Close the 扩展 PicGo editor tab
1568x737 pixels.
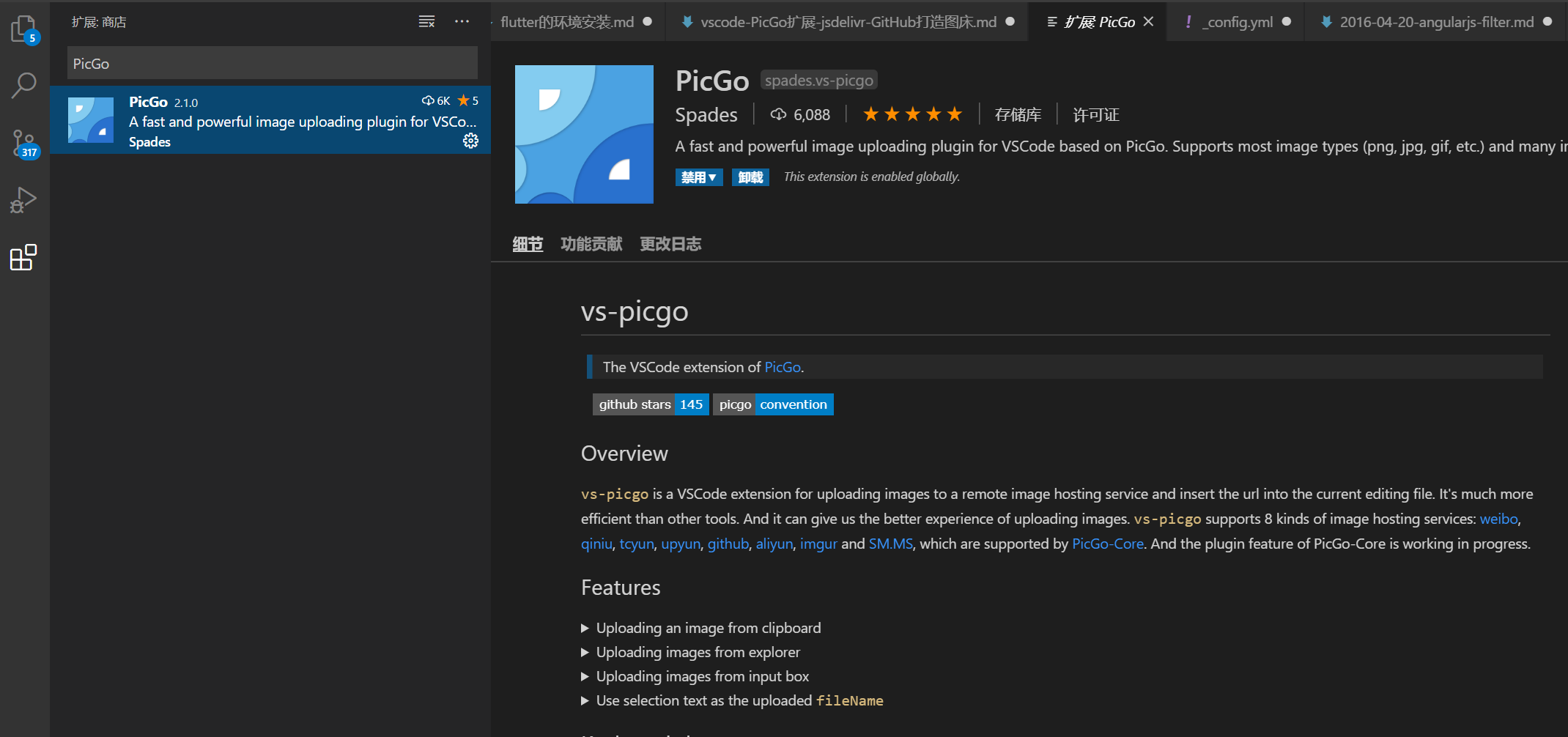[x=1148, y=22]
